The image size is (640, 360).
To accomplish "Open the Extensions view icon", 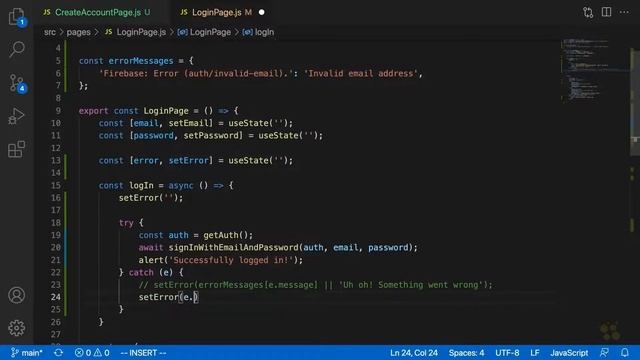I will [x=16, y=149].
